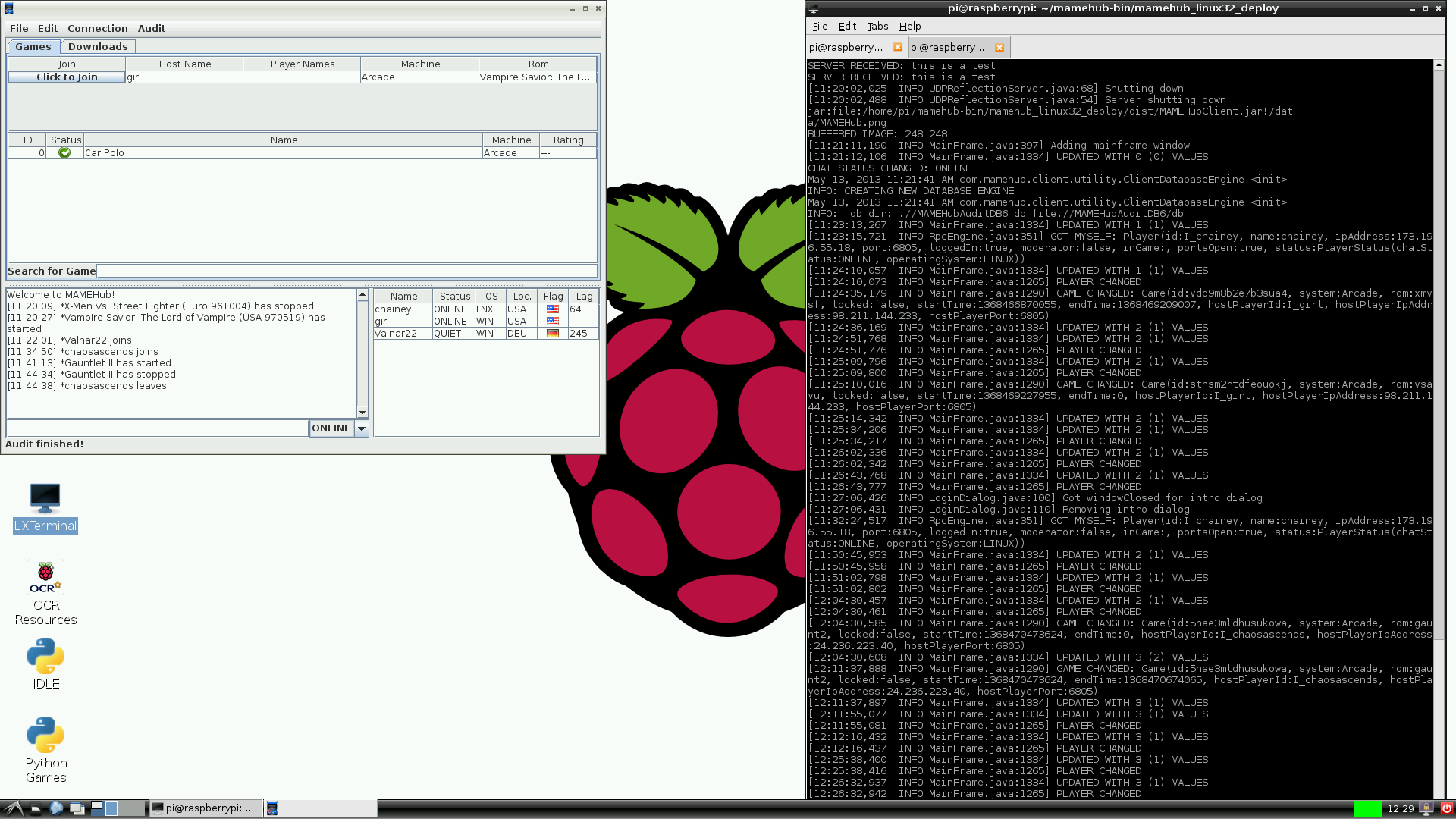
Task: Switch to the Games tab
Action: pyautogui.click(x=33, y=46)
